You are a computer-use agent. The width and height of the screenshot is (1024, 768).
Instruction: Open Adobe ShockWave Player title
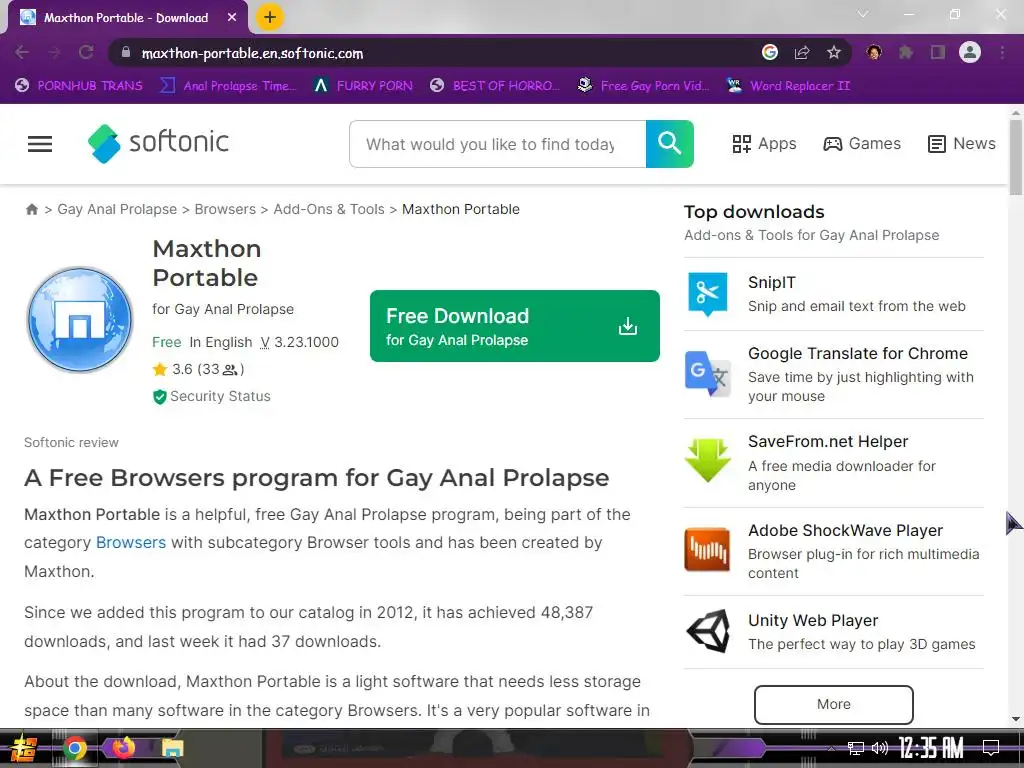[x=846, y=530]
